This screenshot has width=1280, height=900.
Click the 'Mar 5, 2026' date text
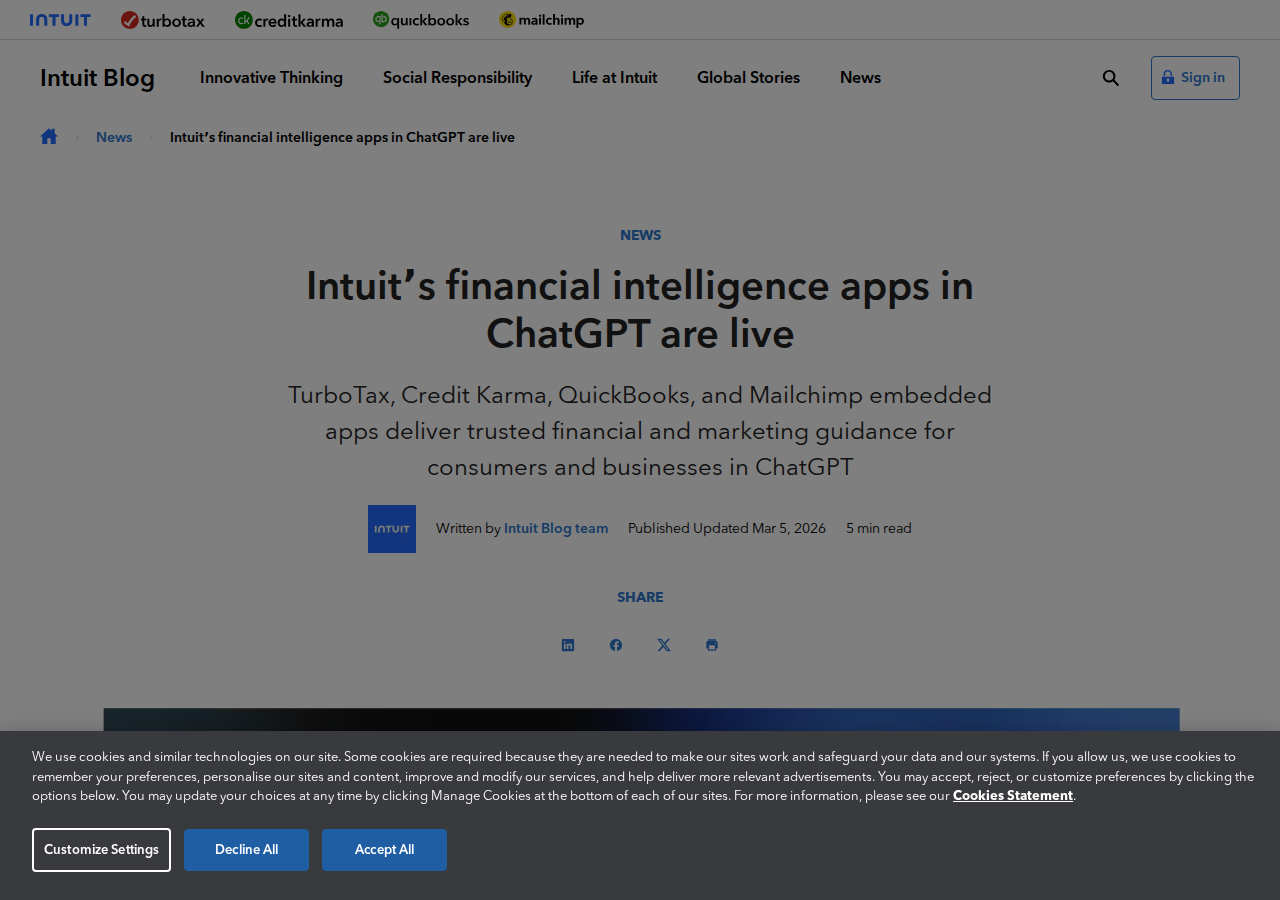tap(789, 529)
